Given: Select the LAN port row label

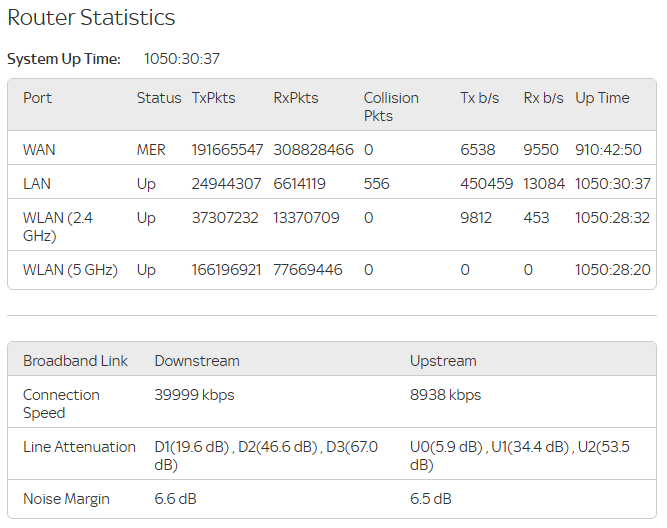Looking at the screenshot, I should (37, 184).
